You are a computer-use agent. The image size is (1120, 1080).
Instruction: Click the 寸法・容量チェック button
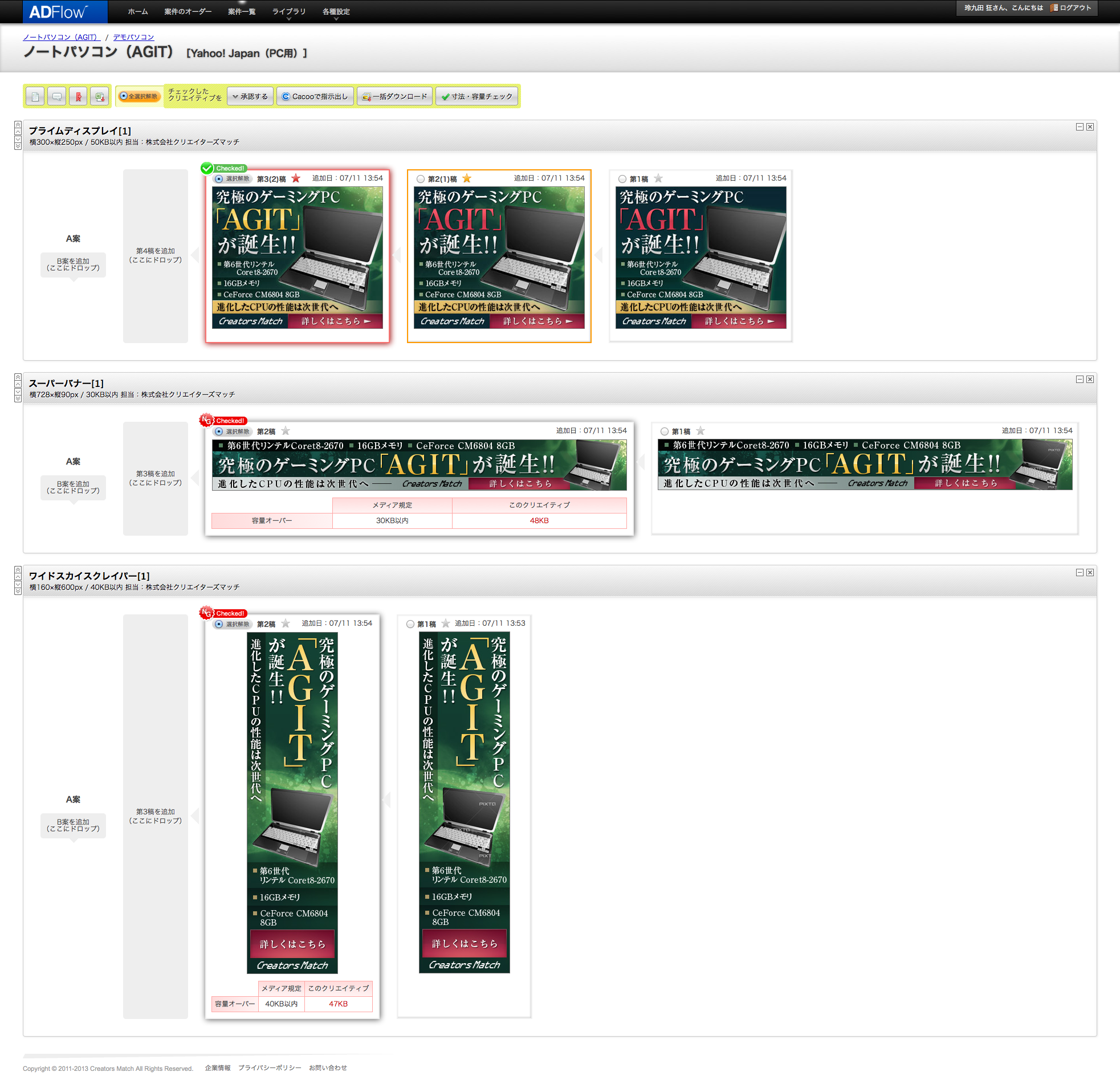click(476, 96)
